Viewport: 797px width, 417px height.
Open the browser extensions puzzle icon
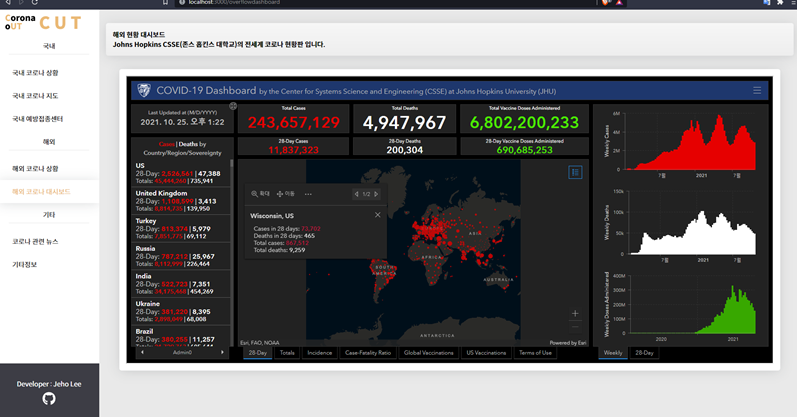coord(780,3)
